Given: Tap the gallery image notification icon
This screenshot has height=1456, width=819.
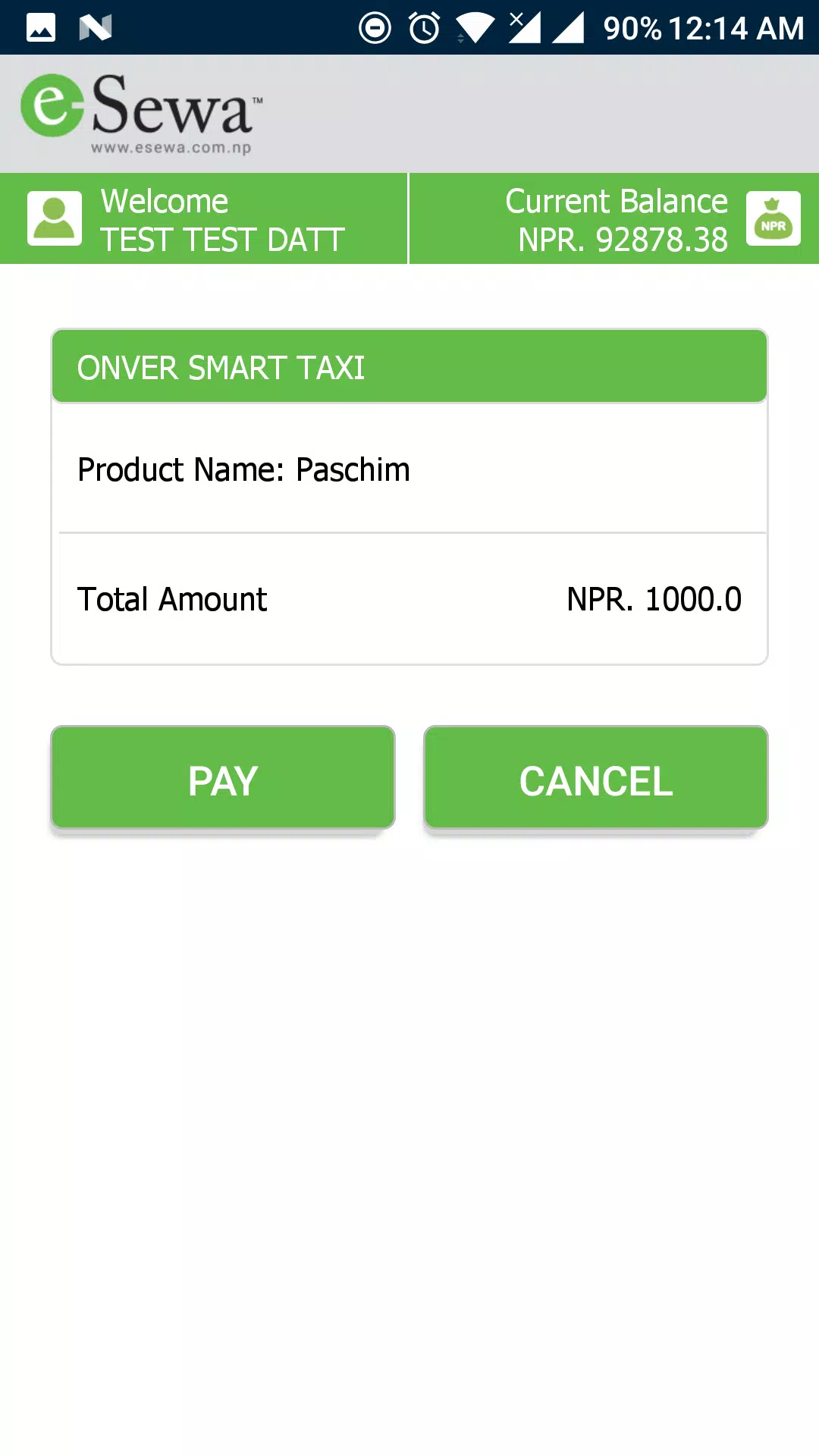Looking at the screenshot, I should 41,27.
